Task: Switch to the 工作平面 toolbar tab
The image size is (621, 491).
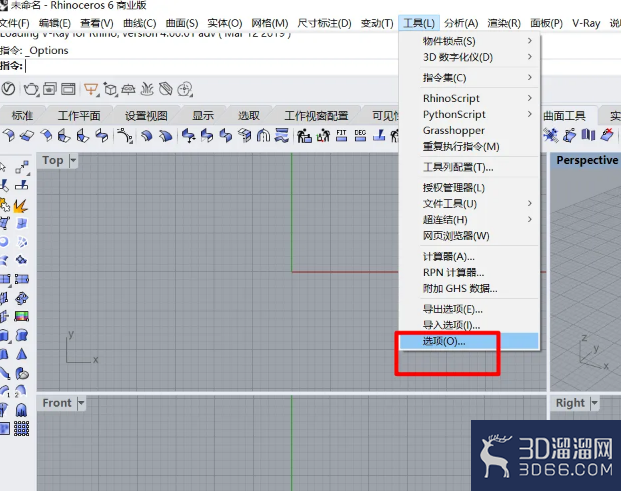Action: point(79,116)
